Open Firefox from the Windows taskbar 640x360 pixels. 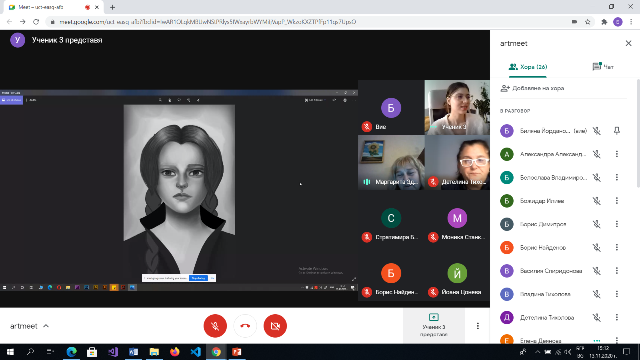pos(175,351)
